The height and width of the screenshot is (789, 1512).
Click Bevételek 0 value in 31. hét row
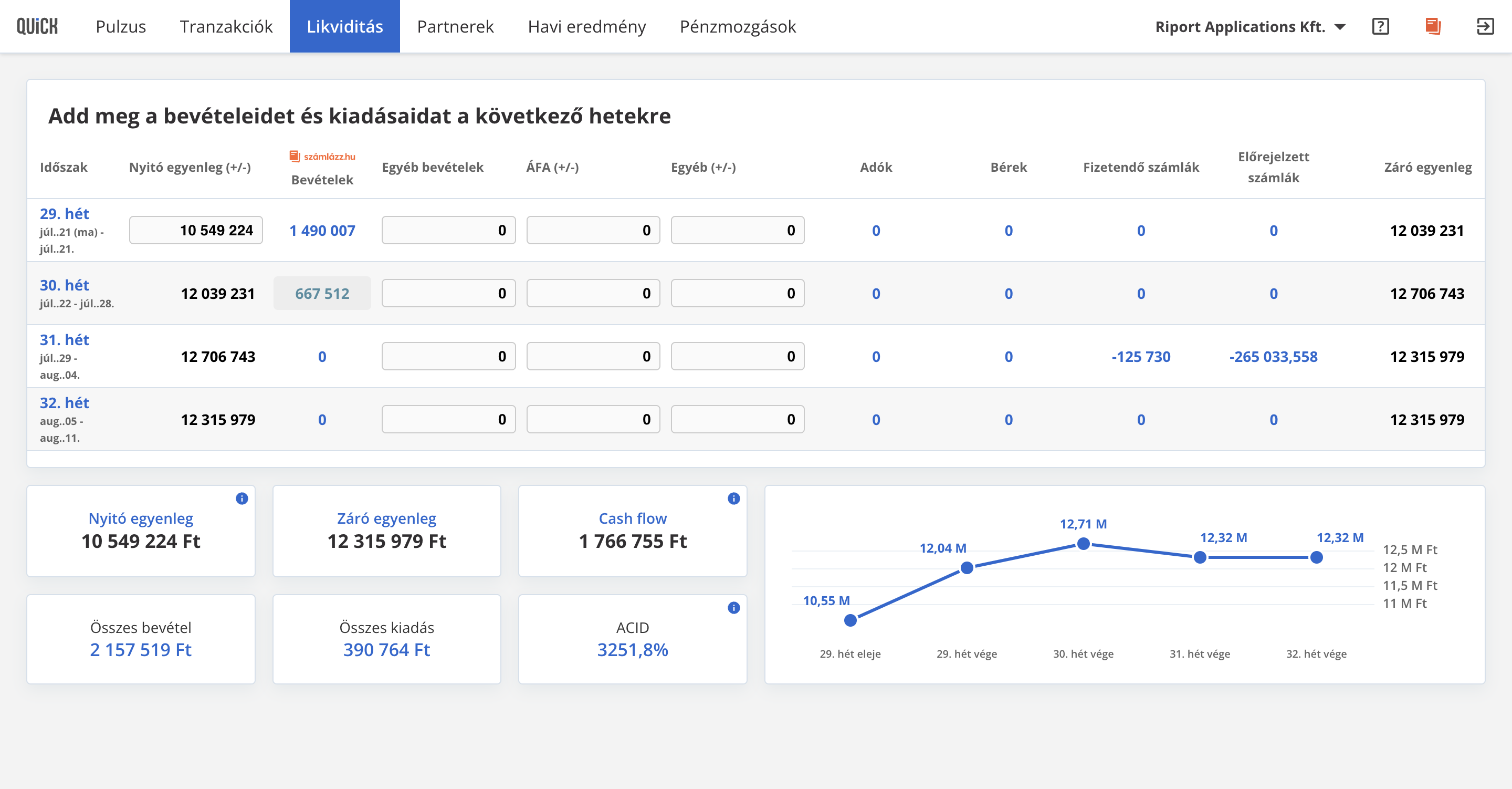click(x=322, y=357)
